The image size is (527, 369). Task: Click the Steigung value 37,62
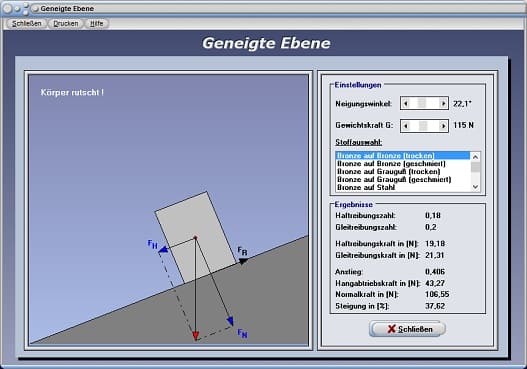(435, 306)
